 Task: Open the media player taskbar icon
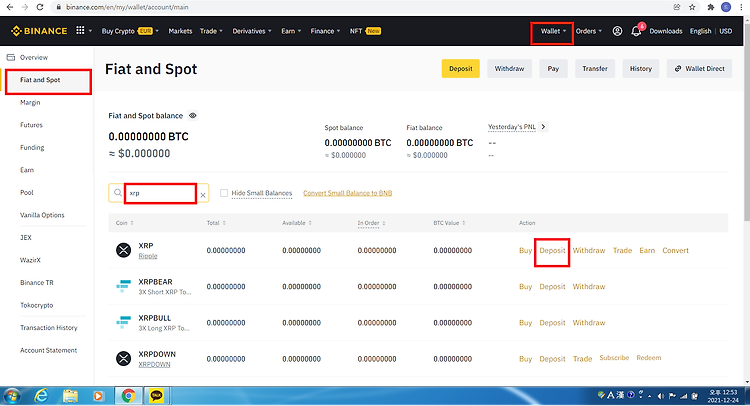tap(99, 396)
